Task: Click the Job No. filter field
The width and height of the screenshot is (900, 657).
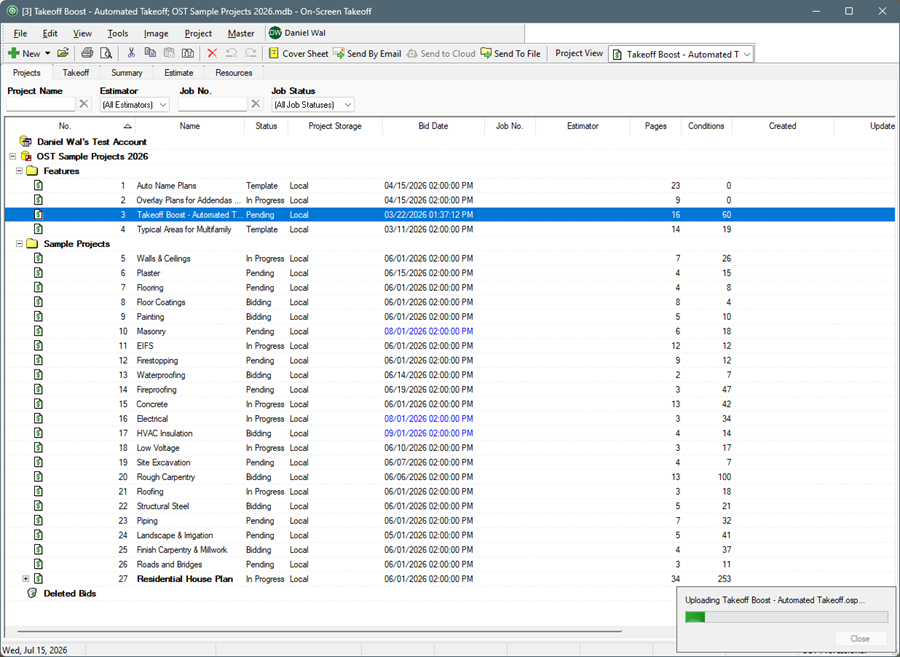Action: pos(212,104)
